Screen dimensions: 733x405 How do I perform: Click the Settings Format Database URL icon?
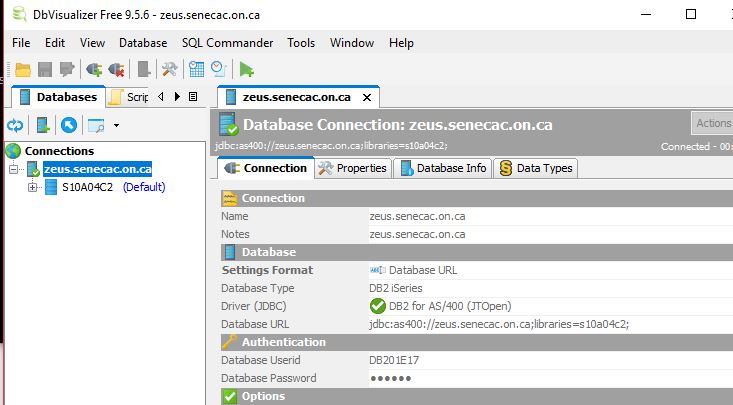pos(377,270)
